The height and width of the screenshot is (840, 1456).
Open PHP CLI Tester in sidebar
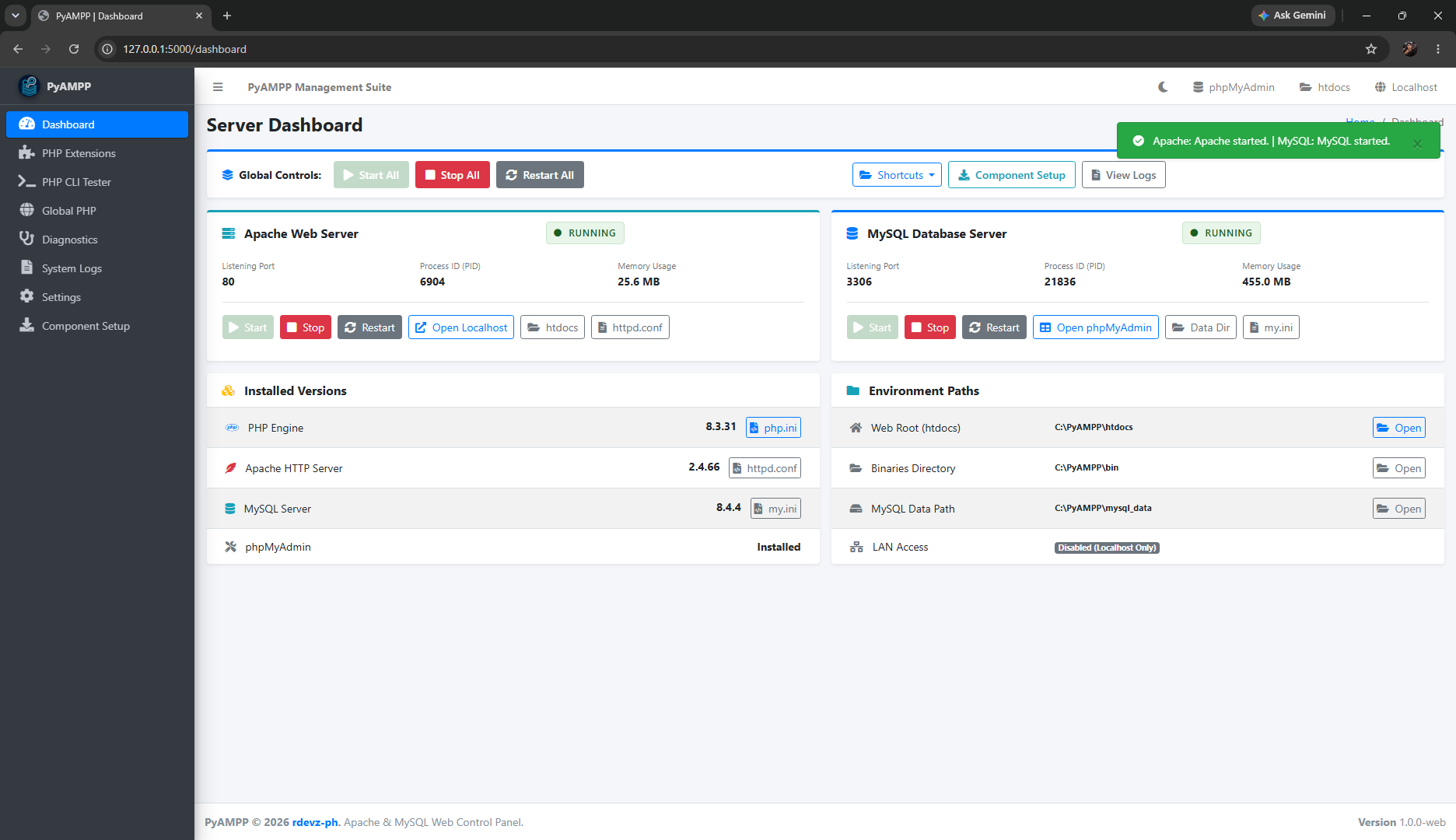point(97,182)
